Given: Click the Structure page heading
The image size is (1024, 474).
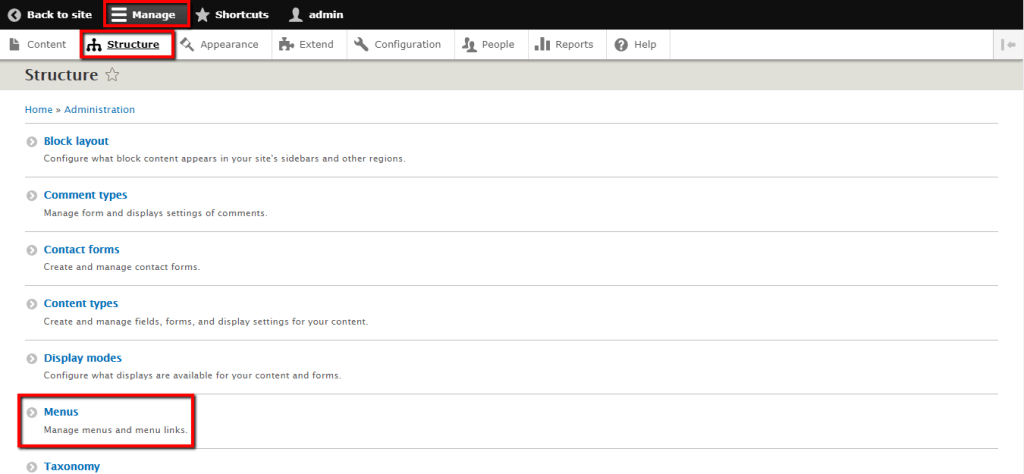Looking at the screenshot, I should 61,75.
